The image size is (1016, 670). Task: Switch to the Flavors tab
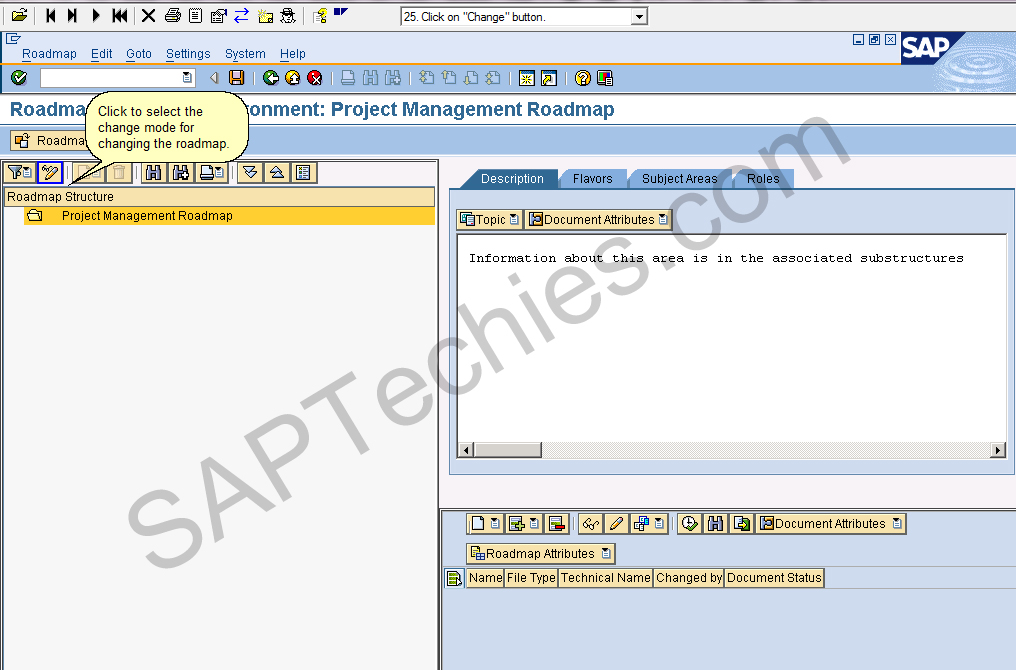point(592,179)
